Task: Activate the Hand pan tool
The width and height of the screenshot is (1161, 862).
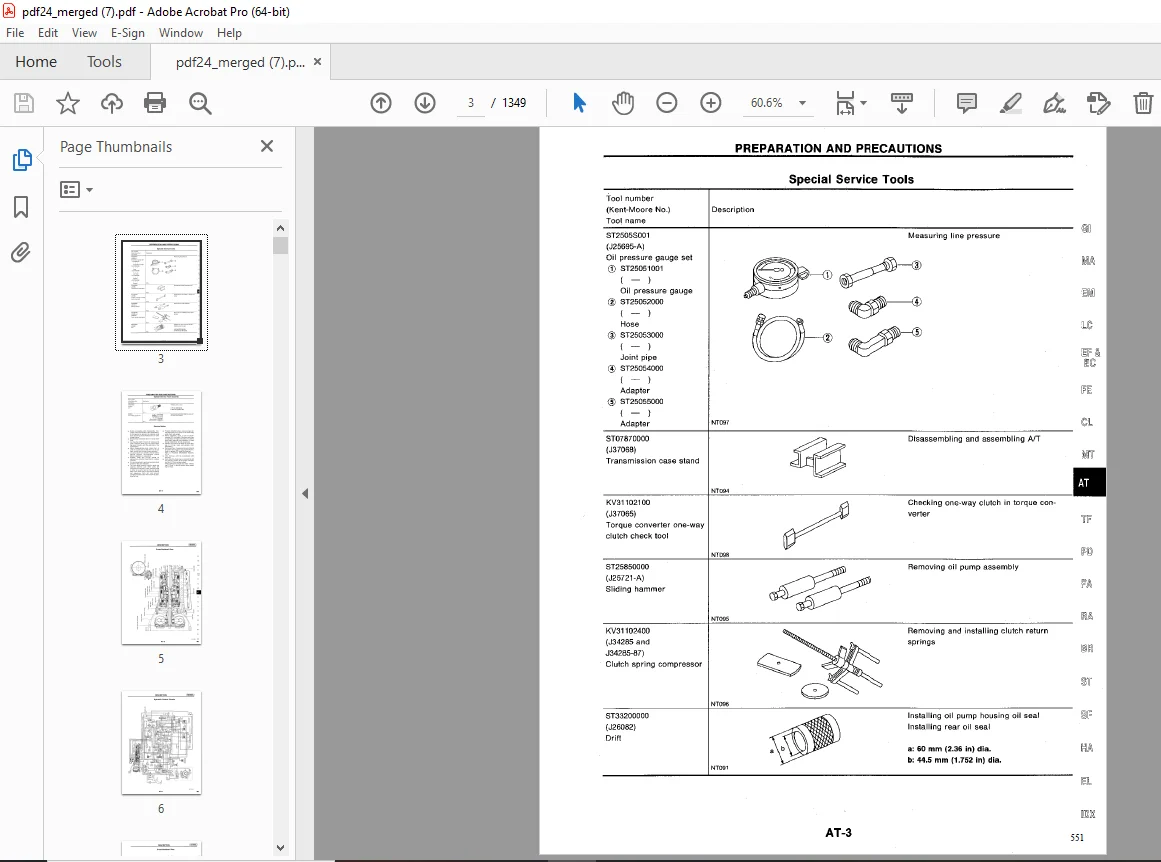Action: click(x=623, y=103)
